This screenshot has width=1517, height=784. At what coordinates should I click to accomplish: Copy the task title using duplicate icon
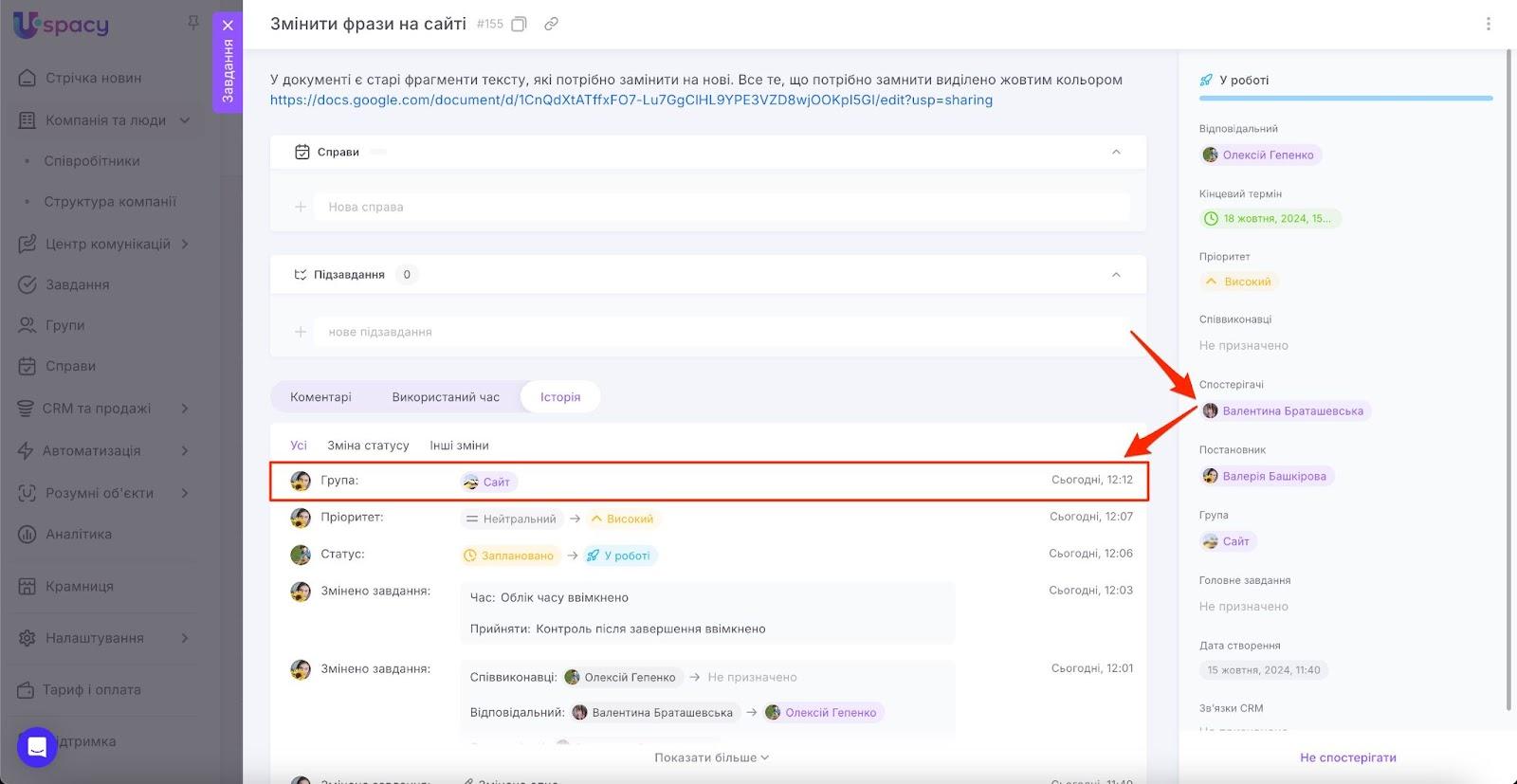(x=519, y=25)
